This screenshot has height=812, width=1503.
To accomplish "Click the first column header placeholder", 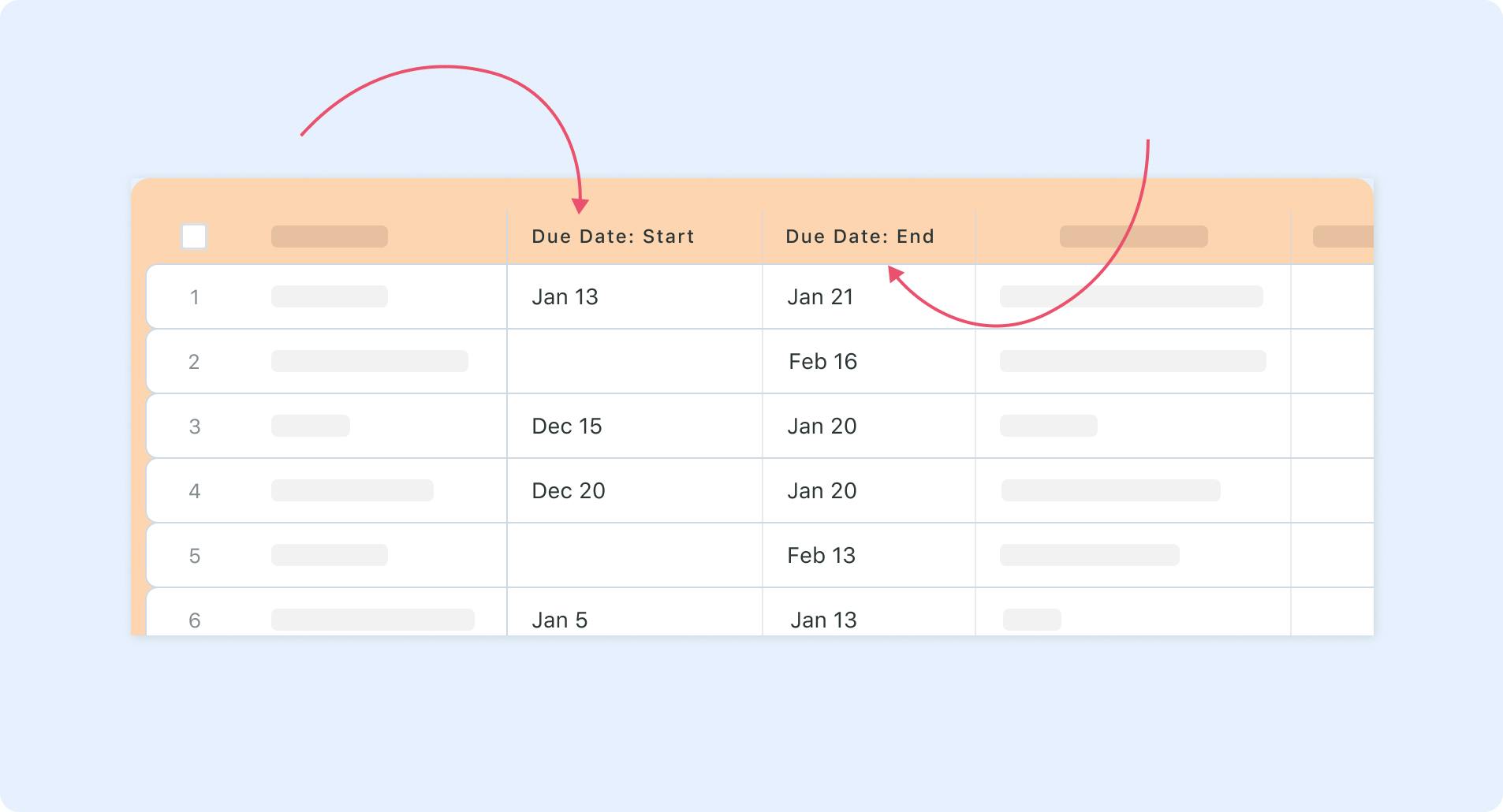I will pyautogui.click(x=330, y=237).
